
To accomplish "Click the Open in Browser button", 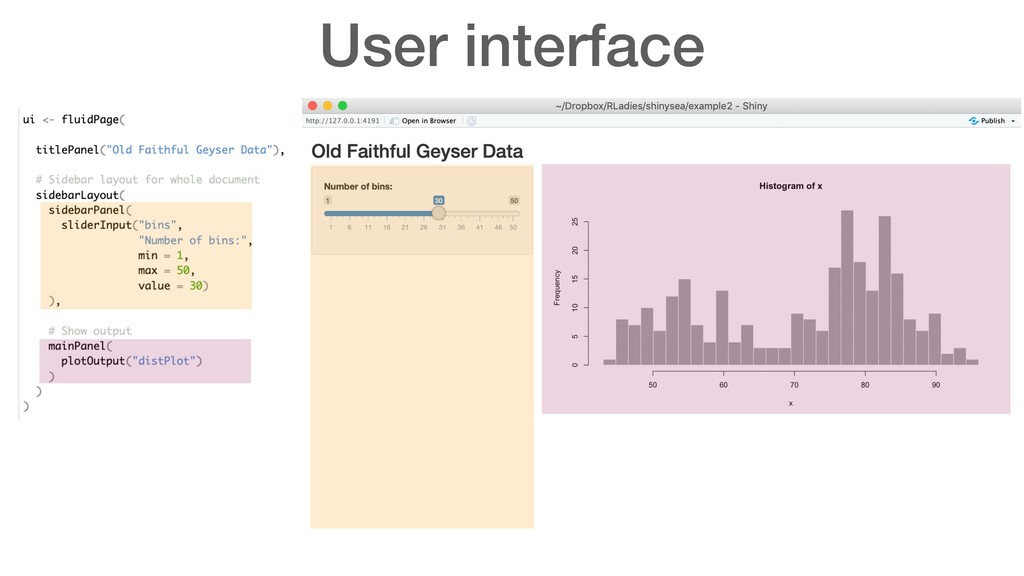I will tap(428, 121).
